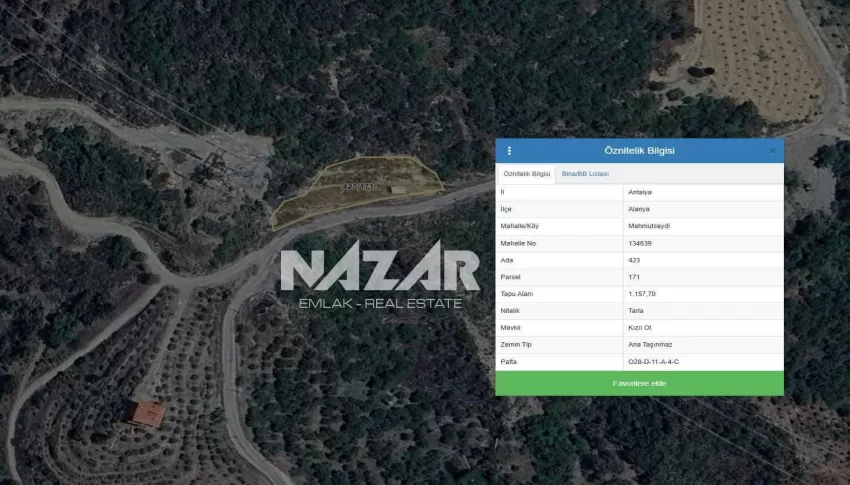Click the Nitelik value Tarla
This screenshot has height=485, width=850.
point(636,311)
